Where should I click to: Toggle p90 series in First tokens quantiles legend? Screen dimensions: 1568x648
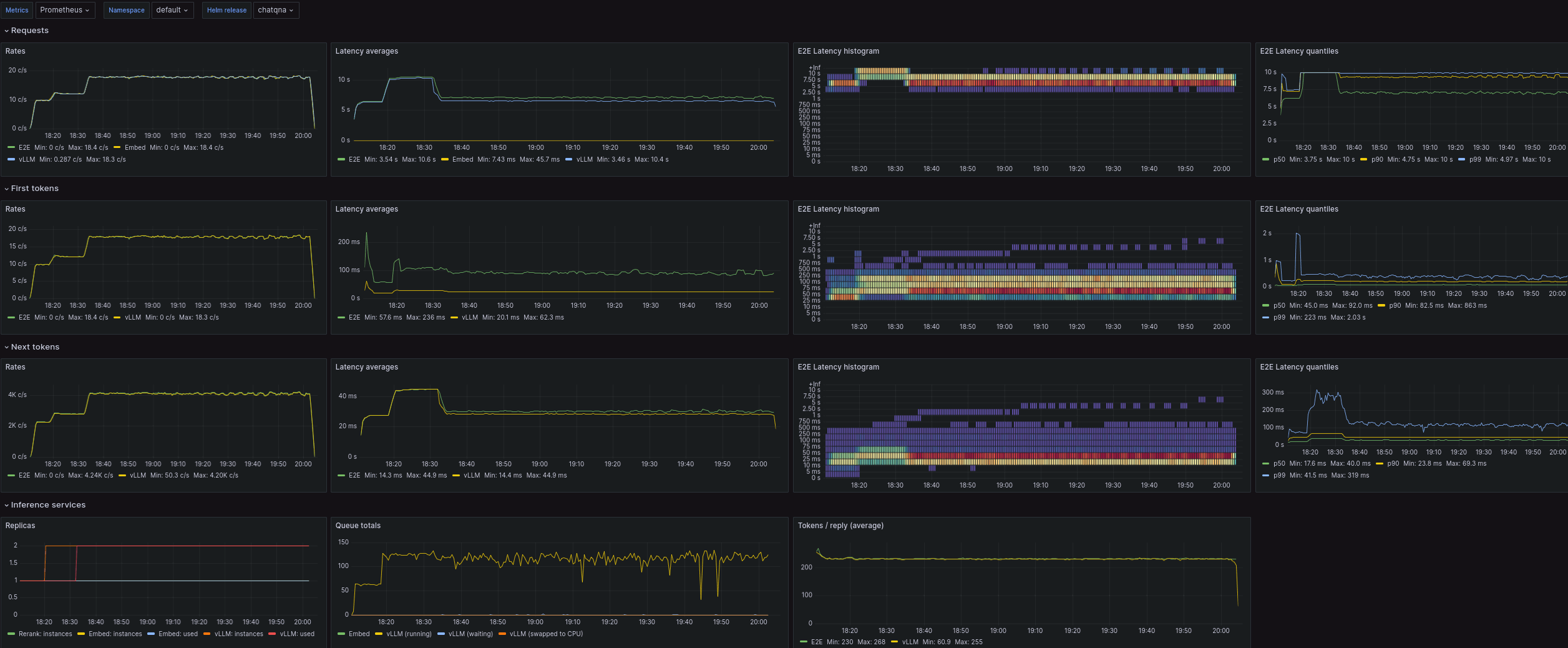(x=1395, y=306)
